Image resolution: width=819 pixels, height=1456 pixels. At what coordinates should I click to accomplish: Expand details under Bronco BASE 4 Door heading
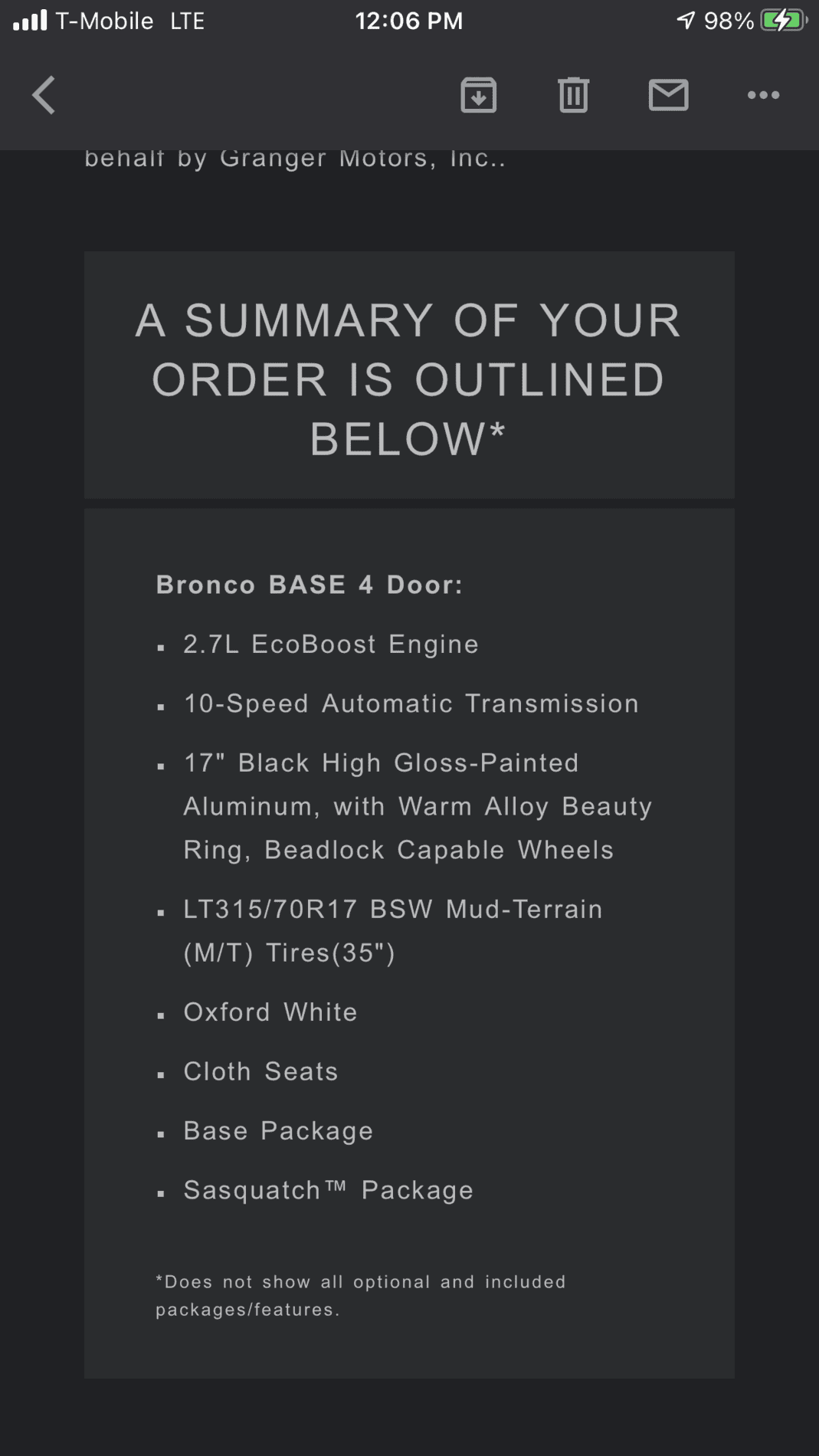click(311, 585)
